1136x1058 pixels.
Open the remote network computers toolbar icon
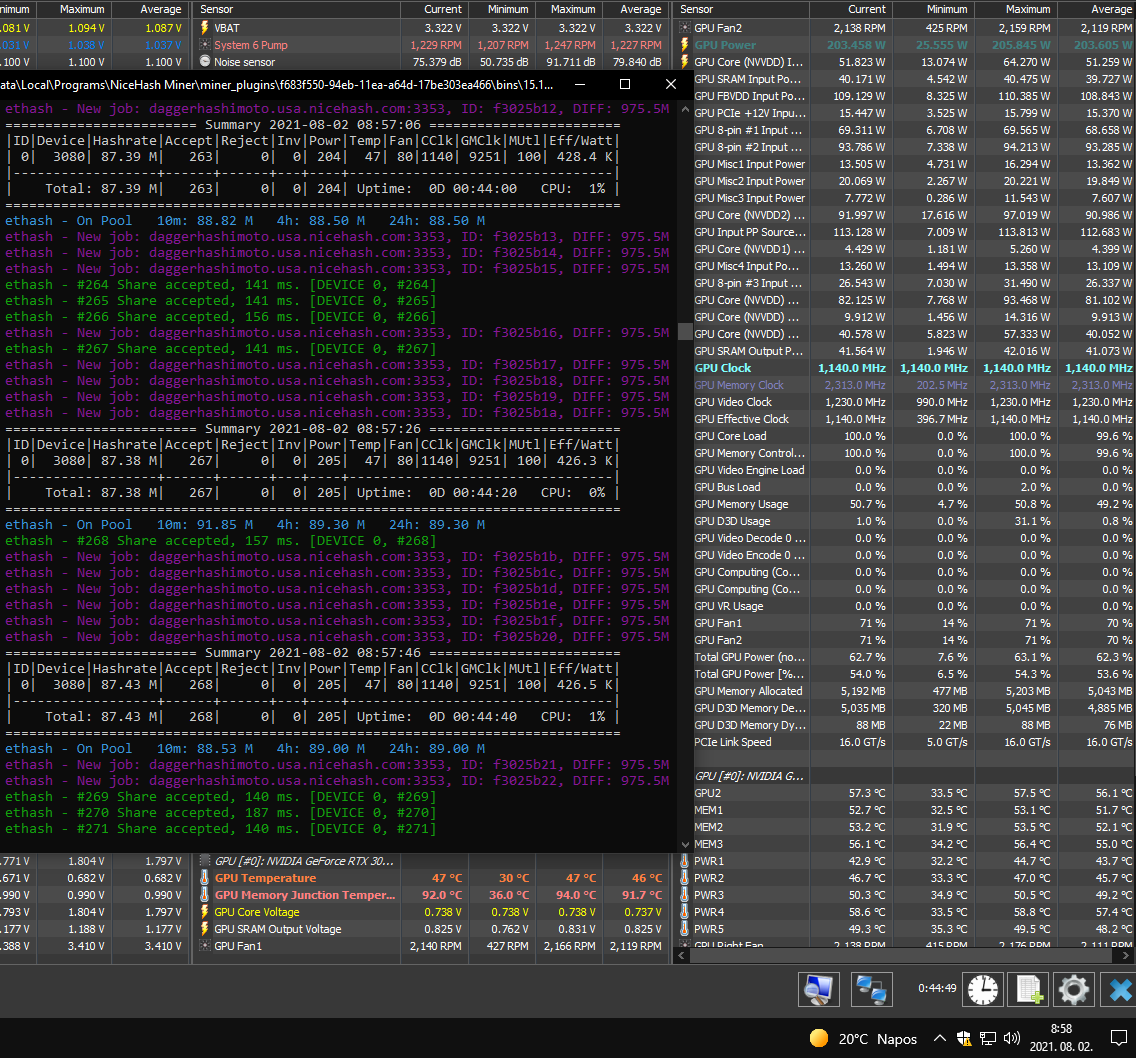point(871,989)
